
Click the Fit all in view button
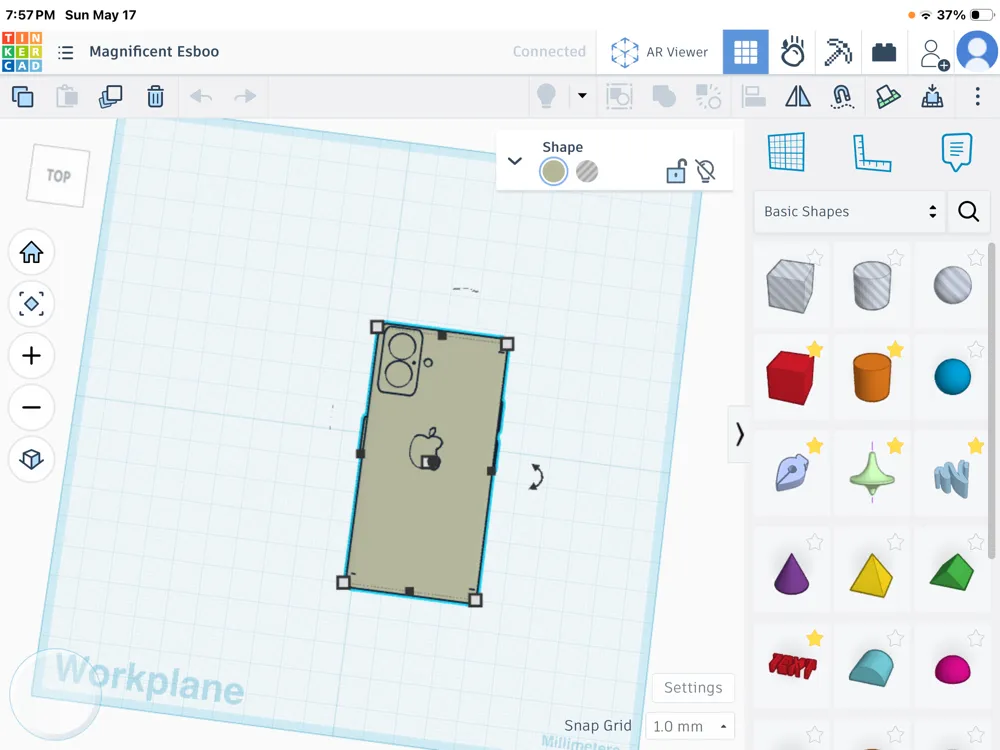31,304
